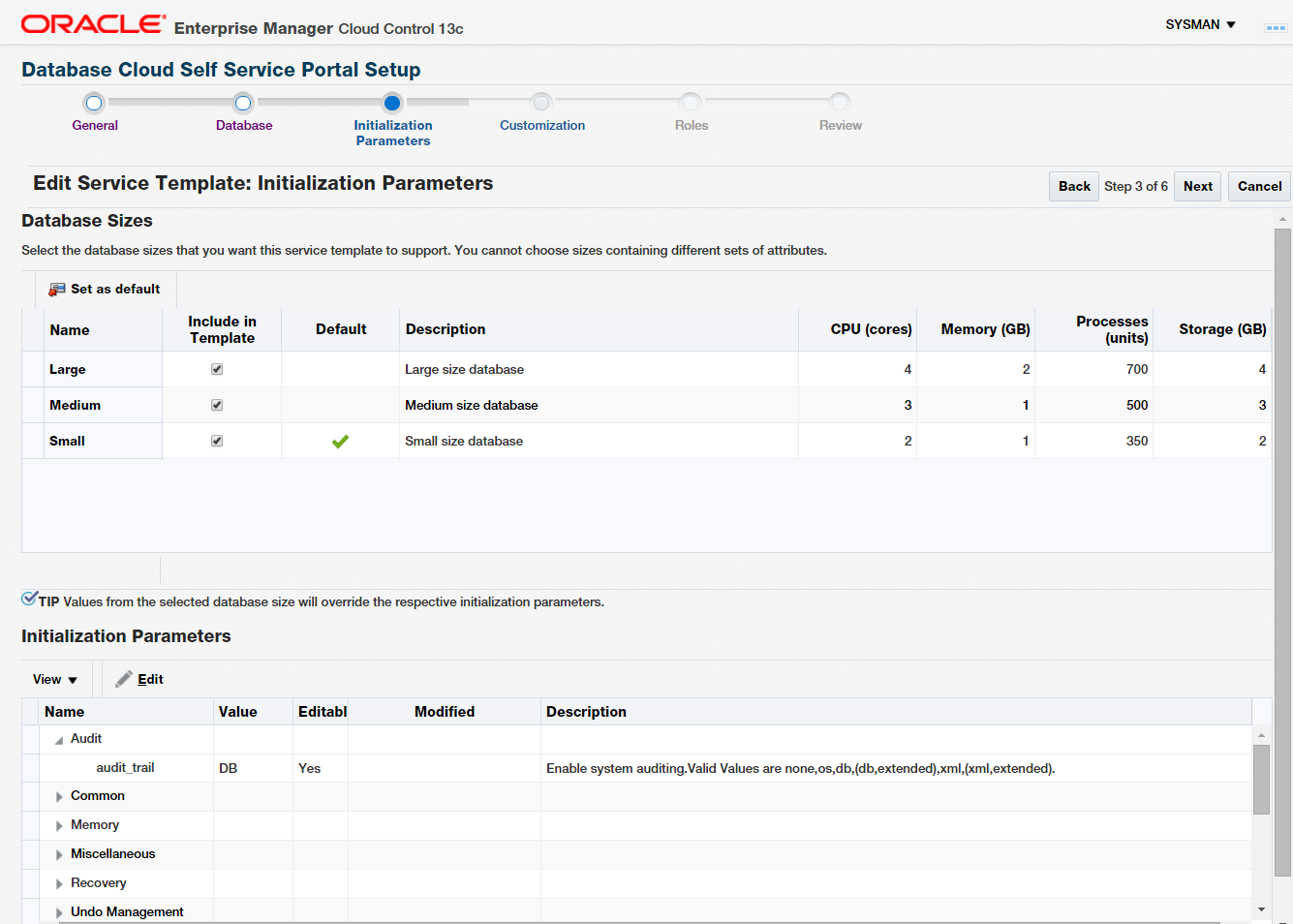Viewport: 1293px width, 924px height.
Task: Click the DB value of audit_trail
Action: (x=228, y=768)
